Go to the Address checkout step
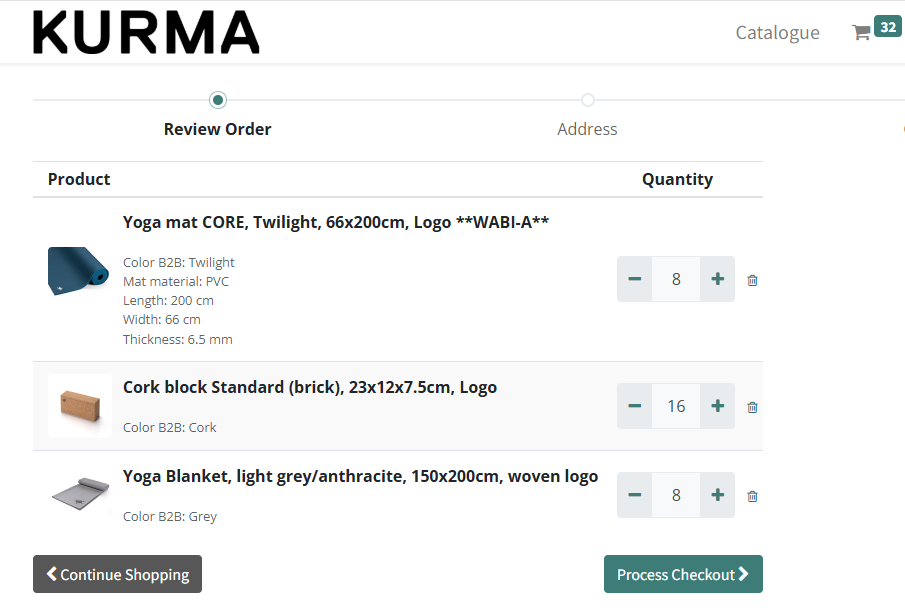 587,128
